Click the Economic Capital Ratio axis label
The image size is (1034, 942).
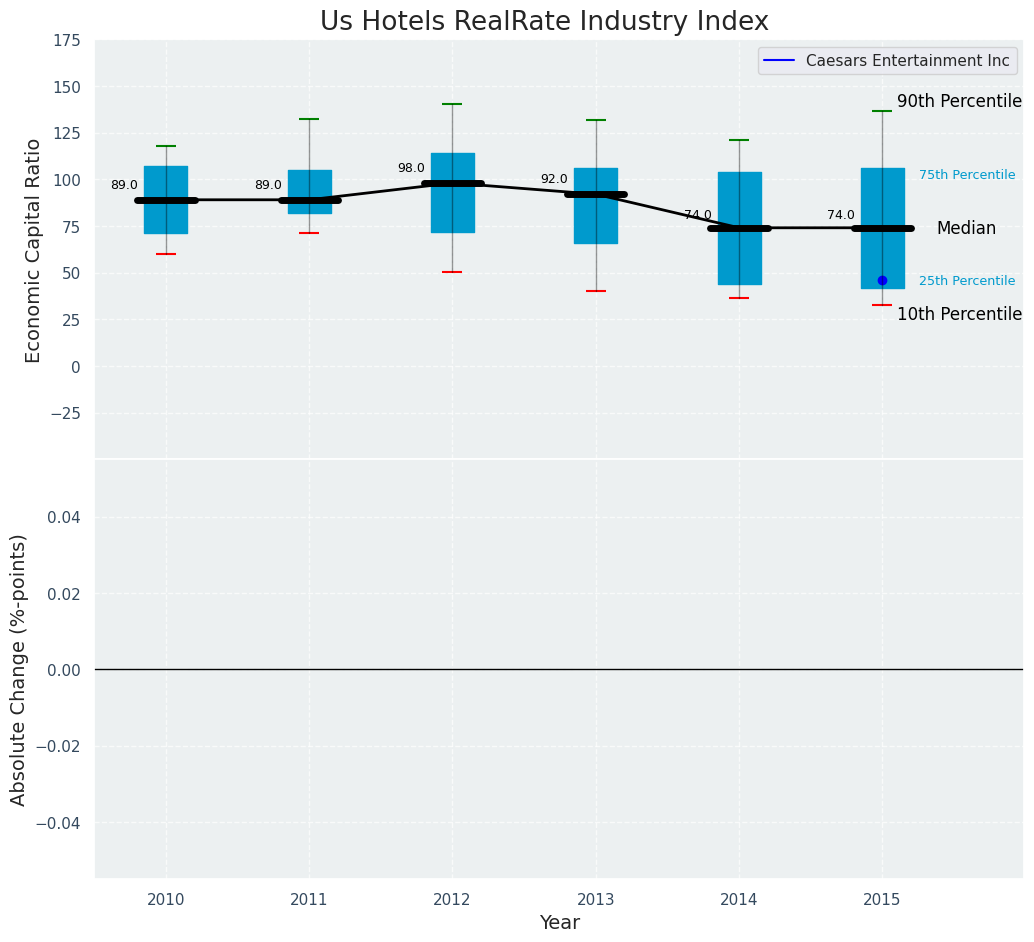(33, 251)
